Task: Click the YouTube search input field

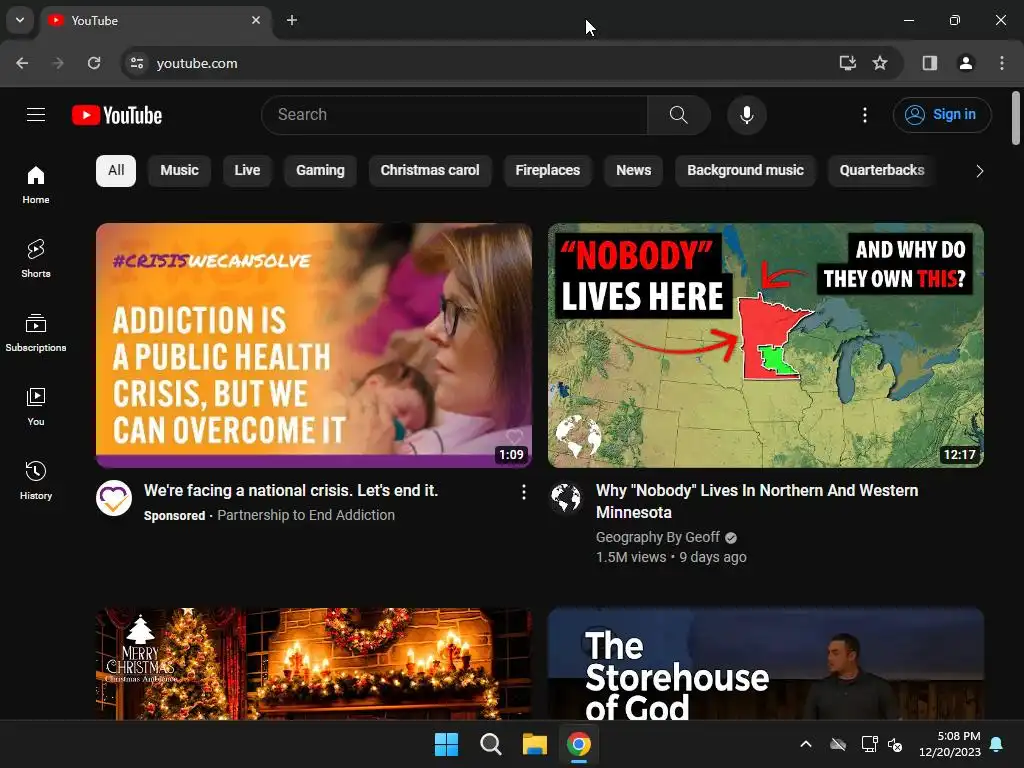Action: 455,115
